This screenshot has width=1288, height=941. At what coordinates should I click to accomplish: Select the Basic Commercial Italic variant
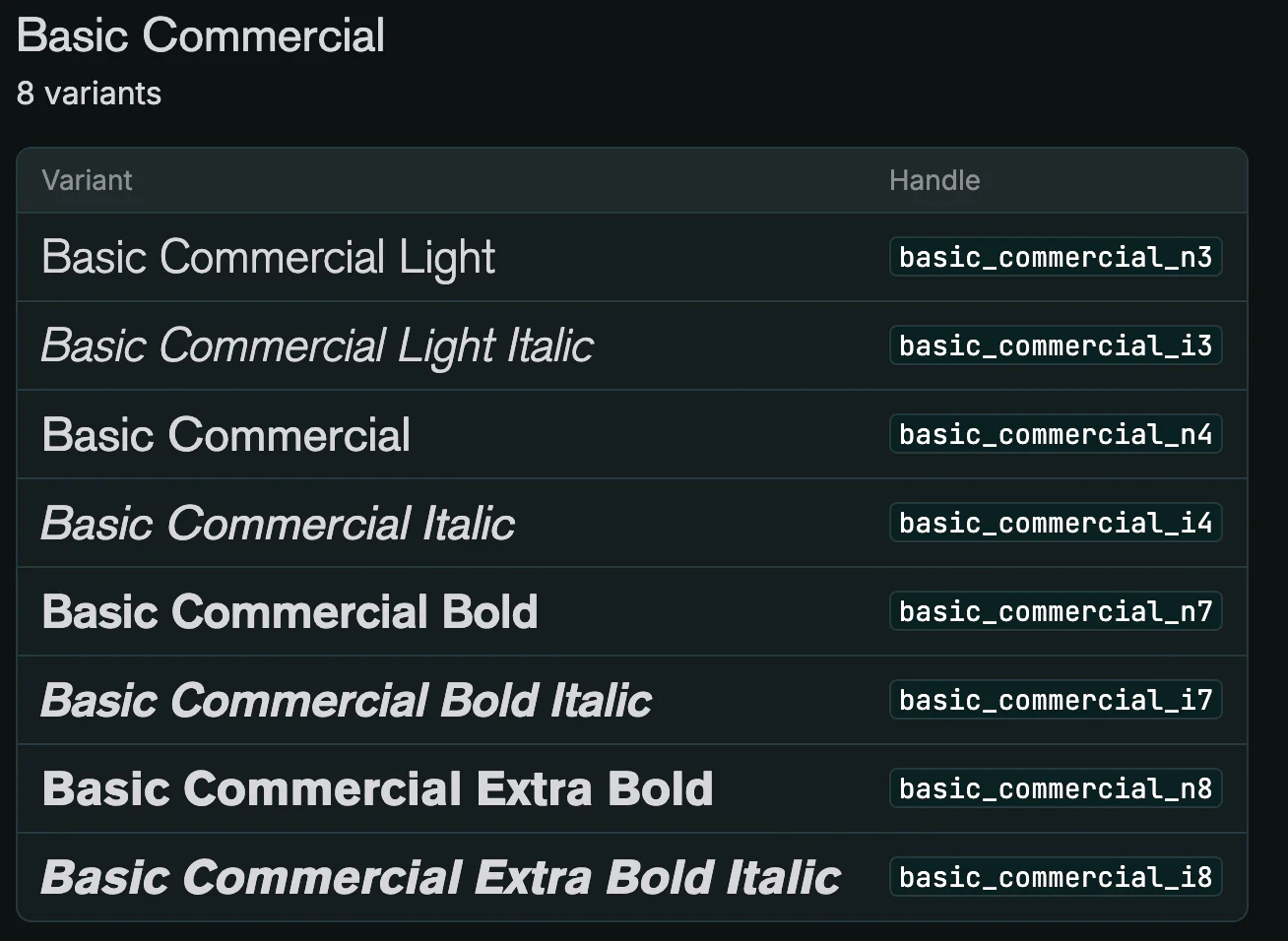[277, 523]
